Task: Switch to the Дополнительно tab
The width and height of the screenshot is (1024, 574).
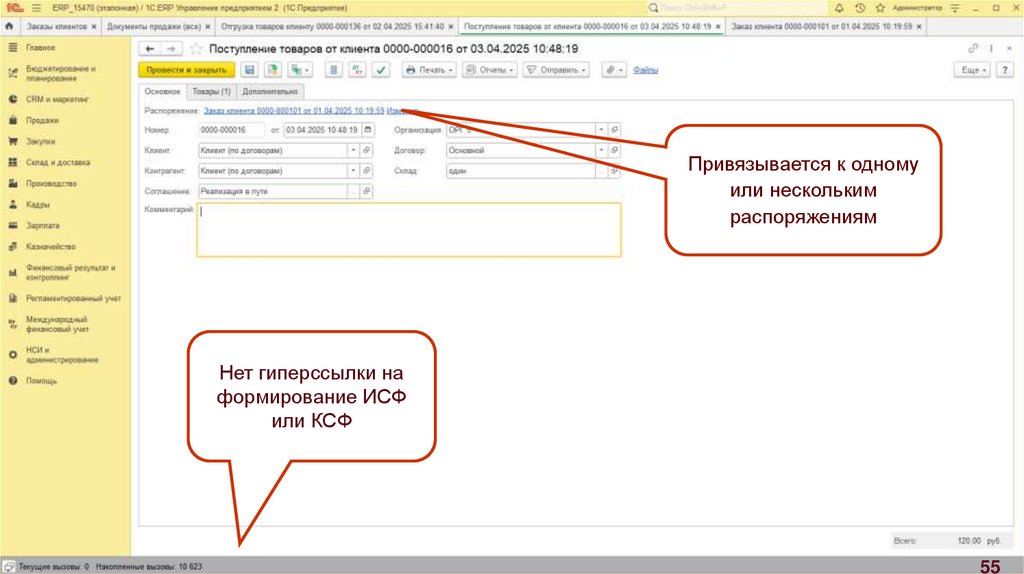Action: pos(270,91)
